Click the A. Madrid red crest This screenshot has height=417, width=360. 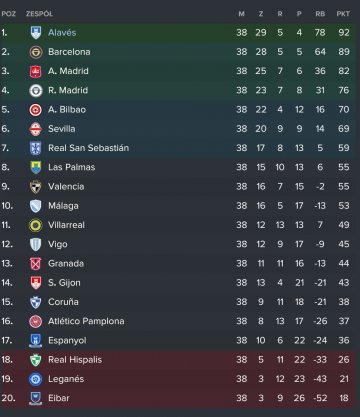(36, 71)
